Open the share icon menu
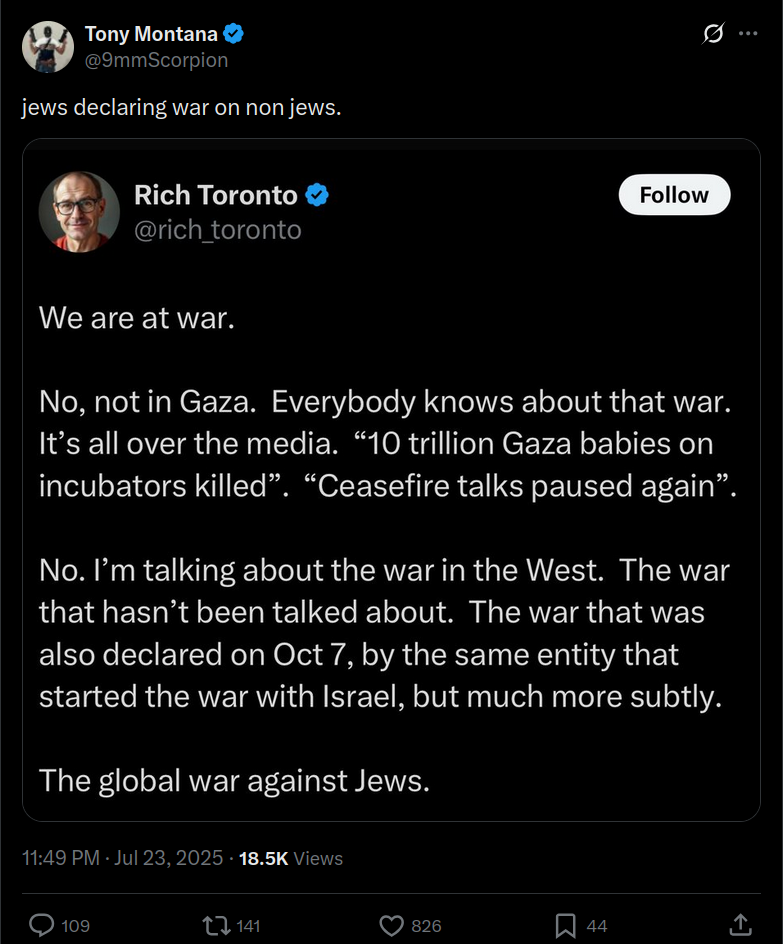 click(x=740, y=925)
